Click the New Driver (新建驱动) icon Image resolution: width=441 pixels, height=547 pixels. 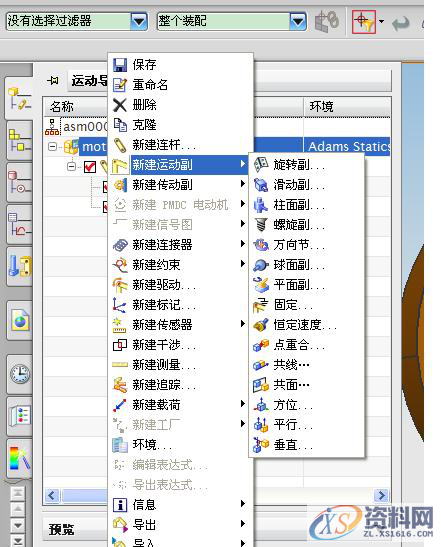(x=120, y=285)
